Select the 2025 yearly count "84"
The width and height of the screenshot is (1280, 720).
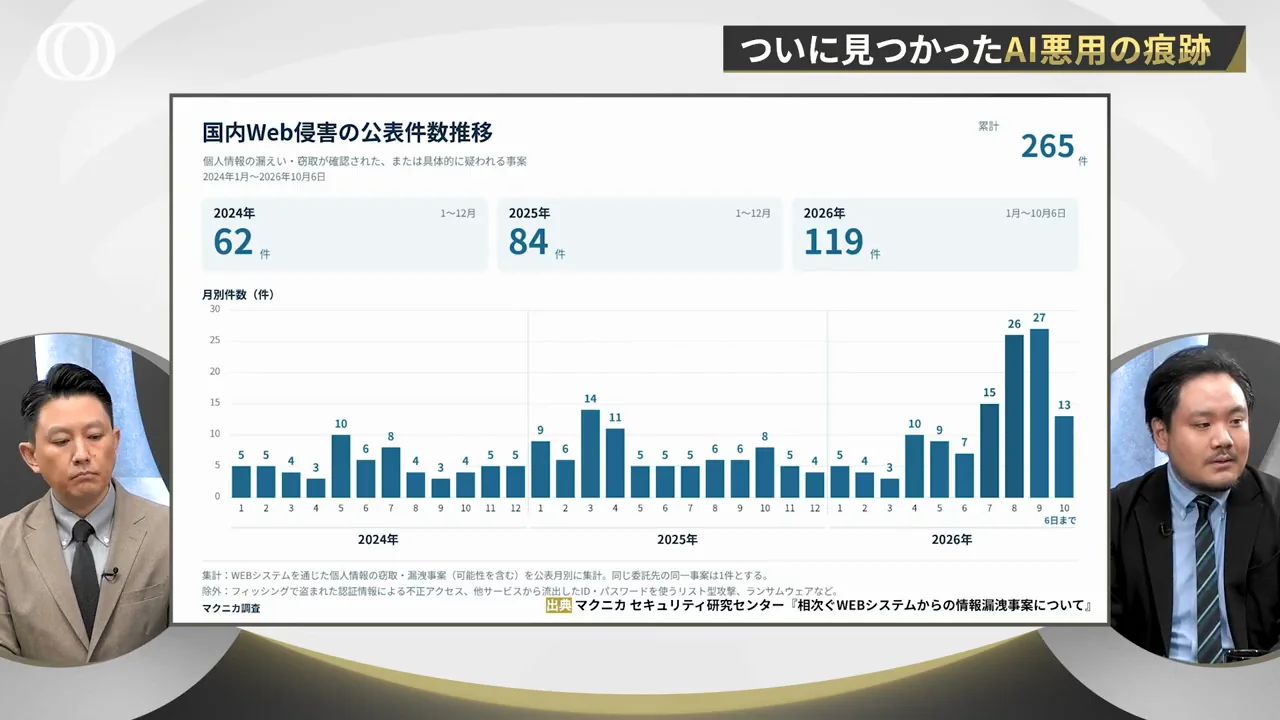(528, 242)
